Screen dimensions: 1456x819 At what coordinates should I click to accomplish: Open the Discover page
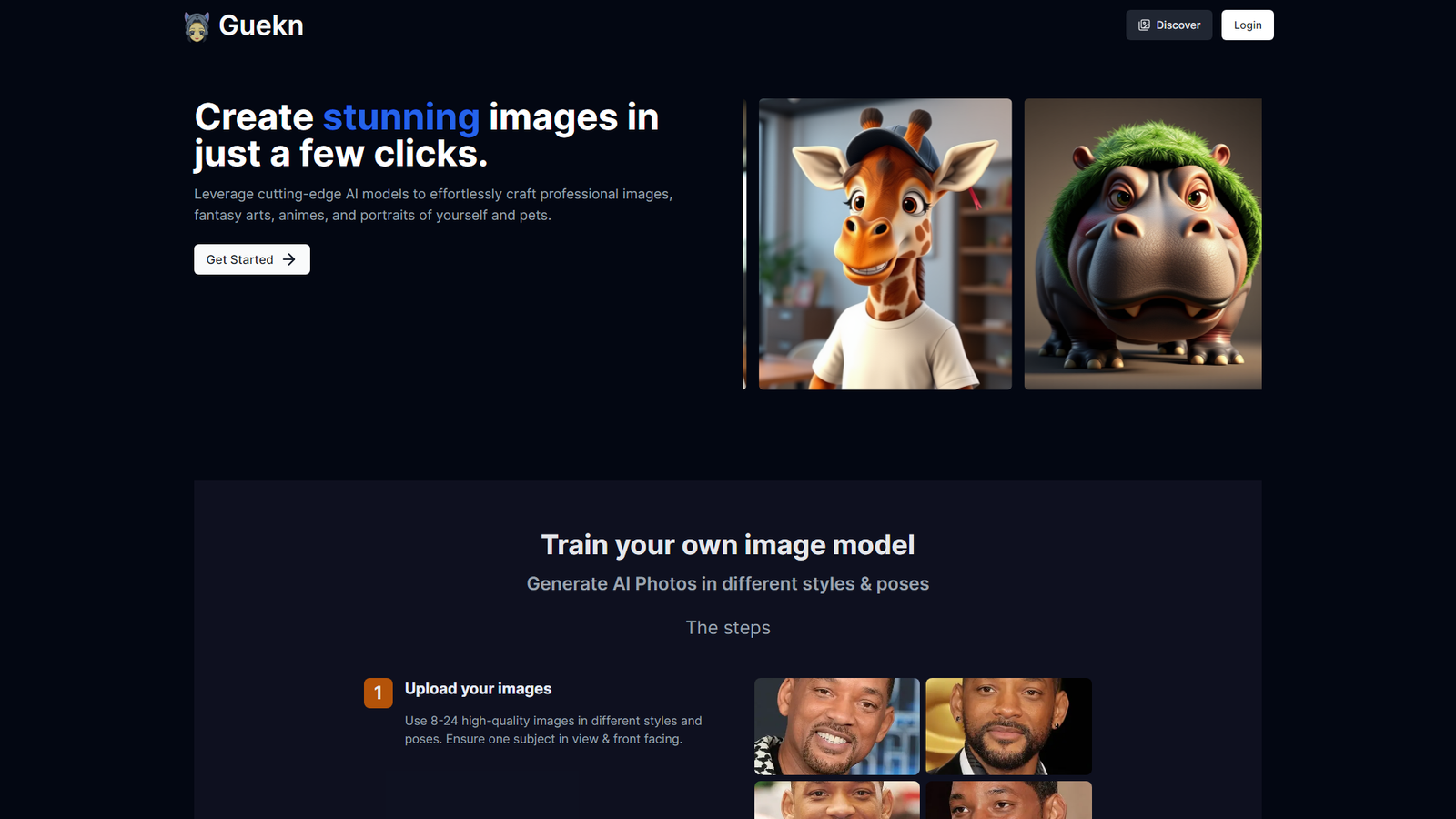1169,25
